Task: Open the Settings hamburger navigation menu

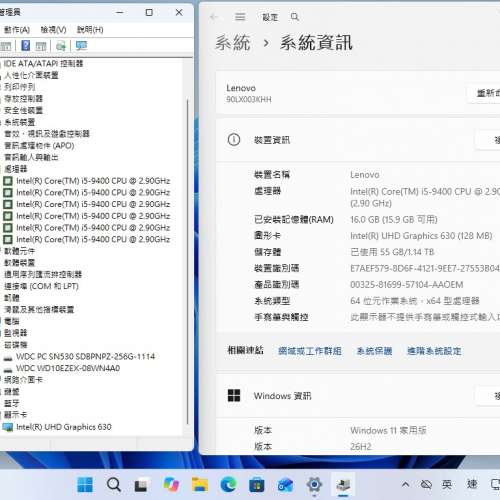Action: (x=240, y=17)
